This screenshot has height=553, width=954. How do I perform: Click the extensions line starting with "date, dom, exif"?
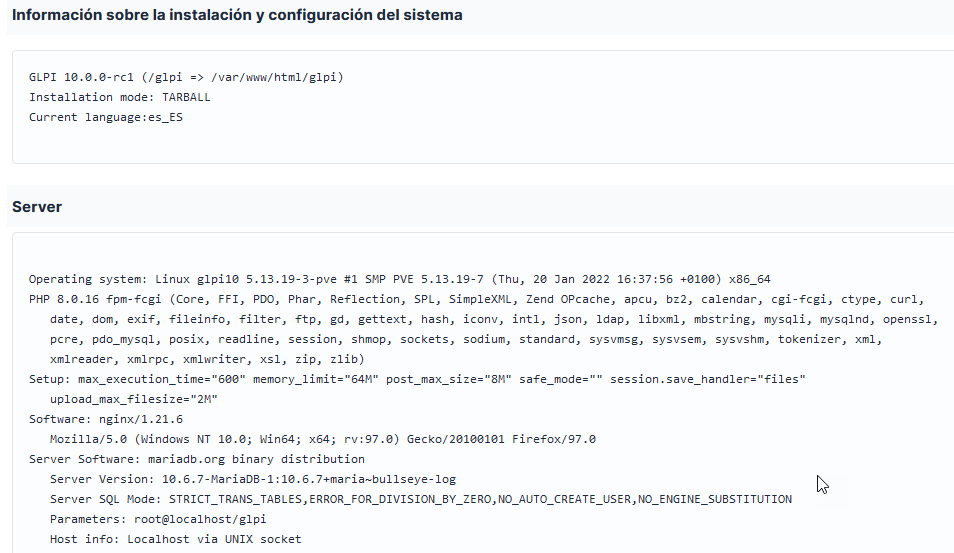pyautogui.click(x=494, y=319)
